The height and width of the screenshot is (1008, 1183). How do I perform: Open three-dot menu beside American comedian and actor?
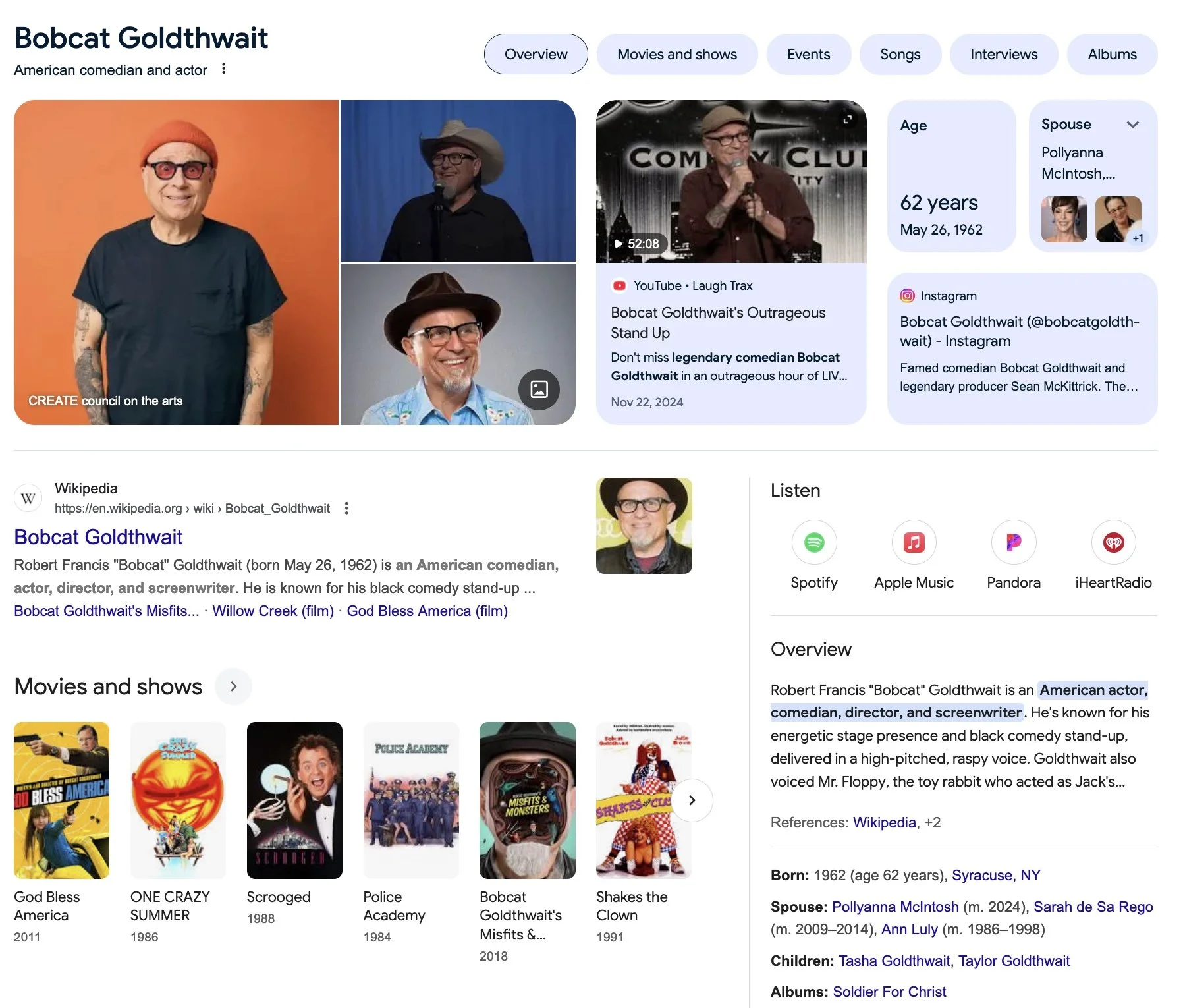coord(224,69)
